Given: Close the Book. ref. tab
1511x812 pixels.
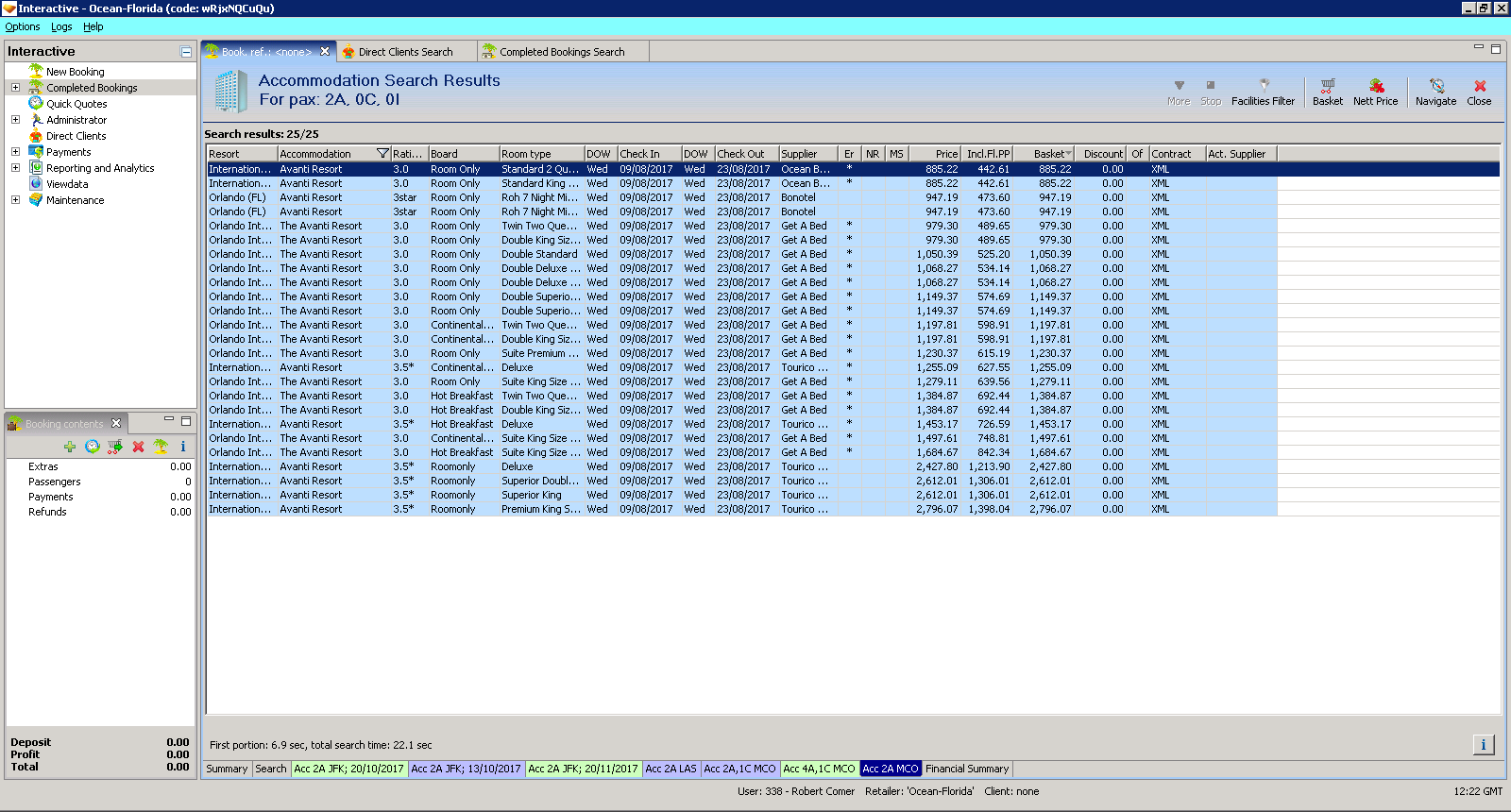Looking at the screenshot, I should click(325, 52).
